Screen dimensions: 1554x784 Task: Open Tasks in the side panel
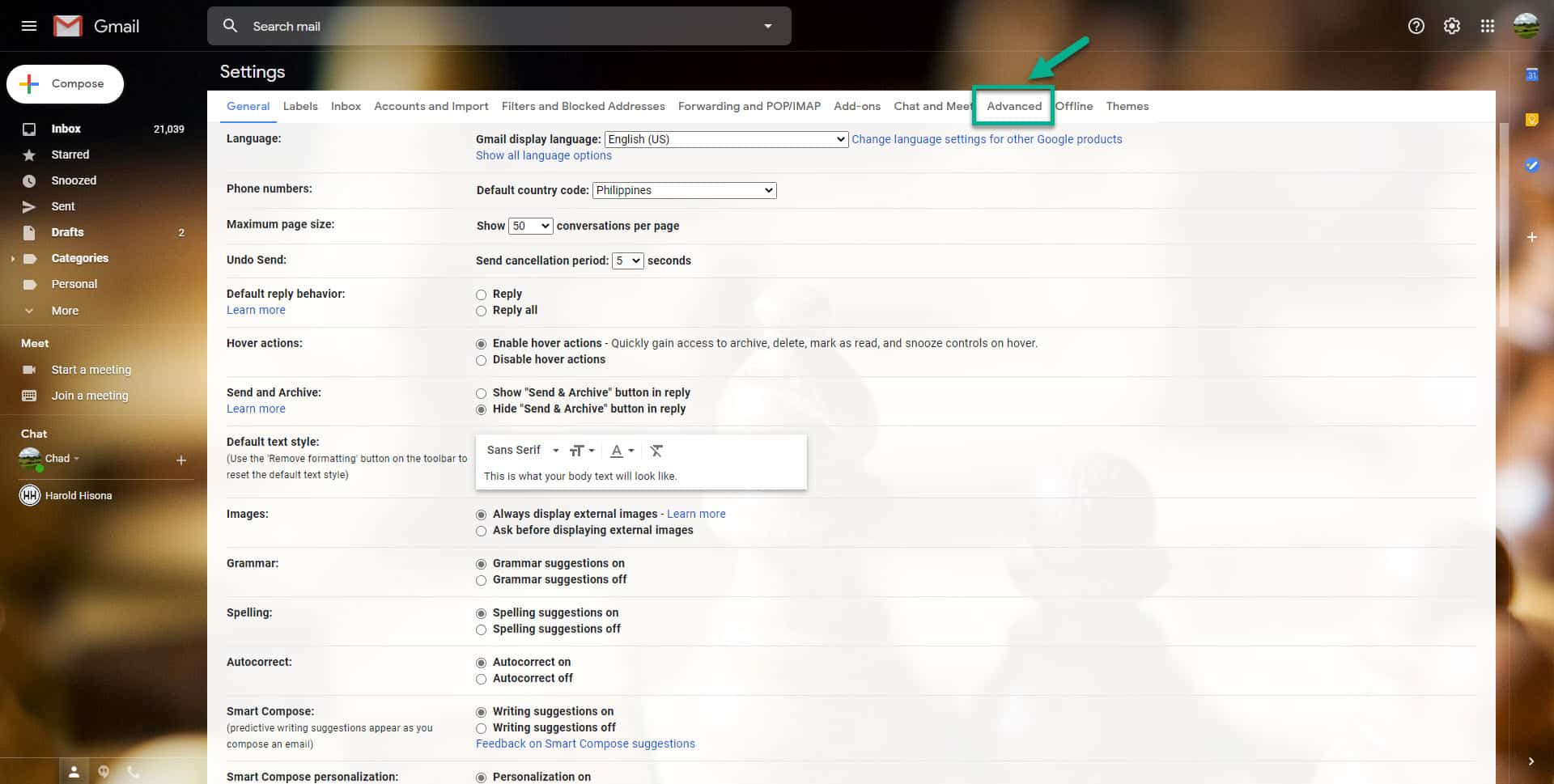pyautogui.click(x=1531, y=165)
